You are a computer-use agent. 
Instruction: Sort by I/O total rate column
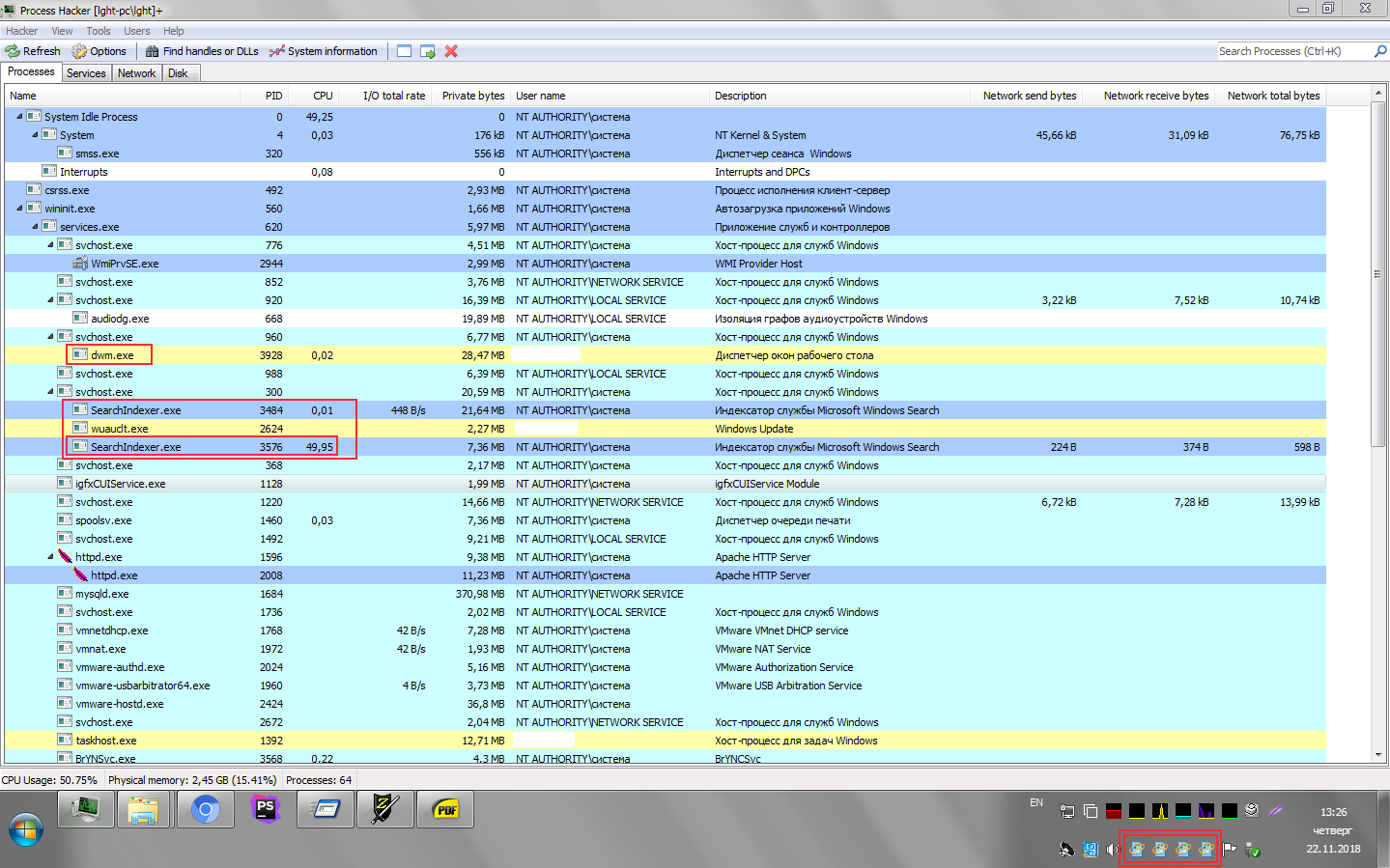pyautogui.click(x=384, y=96)
